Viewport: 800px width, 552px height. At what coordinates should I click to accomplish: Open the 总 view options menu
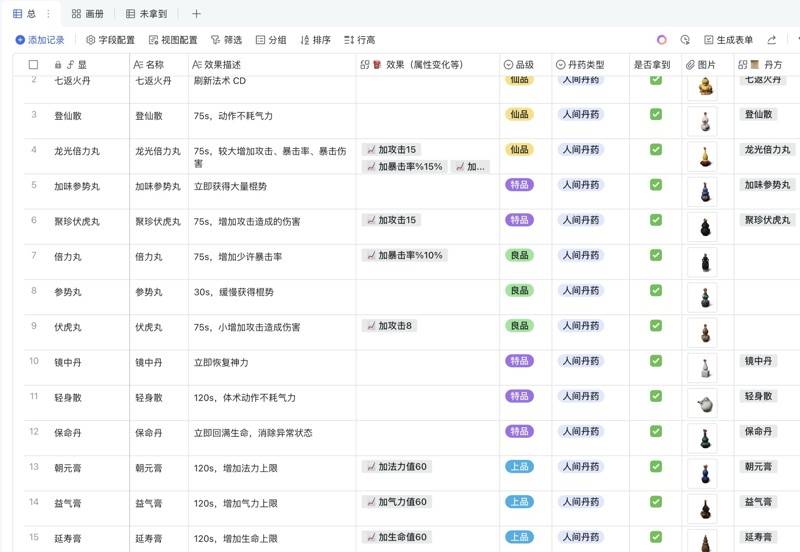(49, 14)
